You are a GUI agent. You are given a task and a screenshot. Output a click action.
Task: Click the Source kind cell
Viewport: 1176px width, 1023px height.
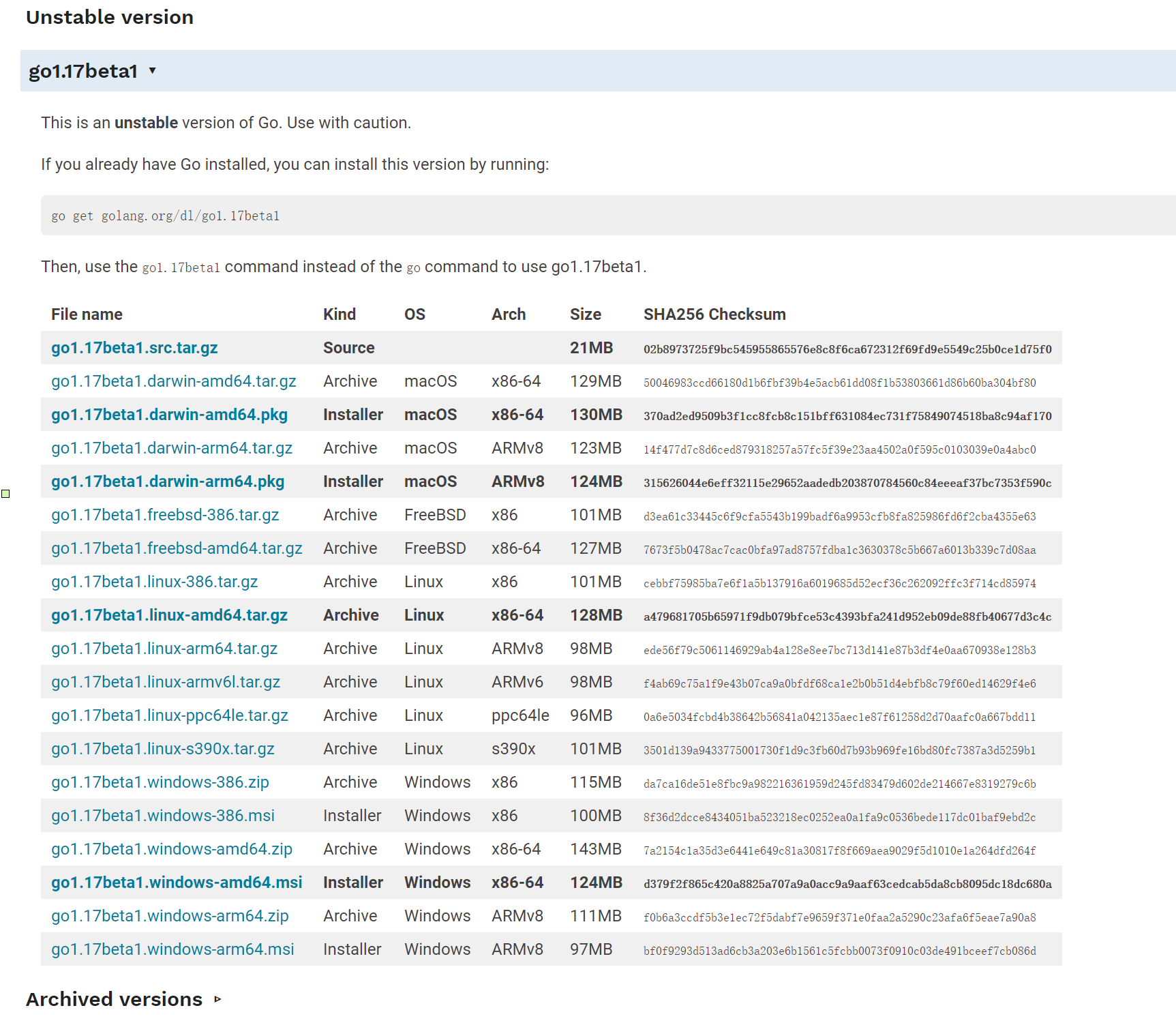click(348, 348)
